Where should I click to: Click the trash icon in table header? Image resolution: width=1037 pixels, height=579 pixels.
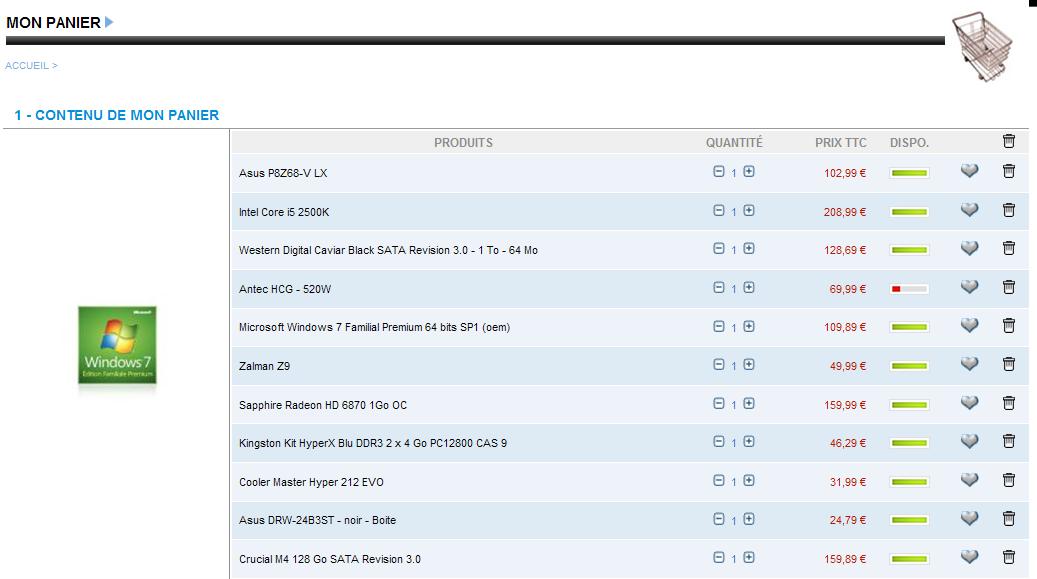pyautogui.click(x=1008, y=142)
